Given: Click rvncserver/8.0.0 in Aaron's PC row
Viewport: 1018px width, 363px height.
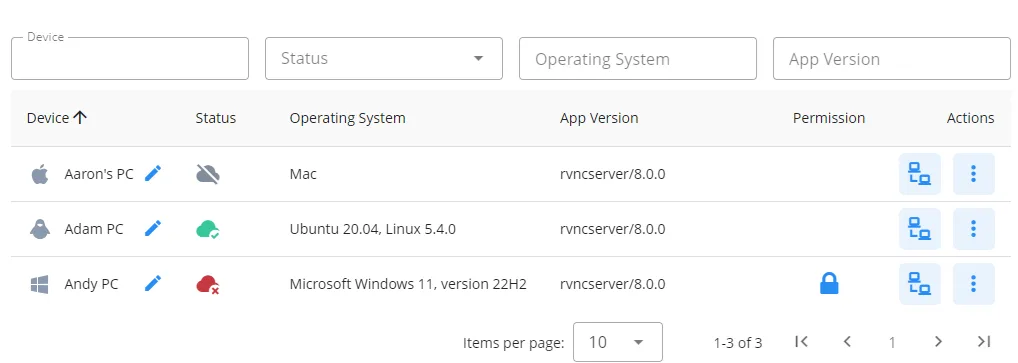Looking at the screenshot, I should pos(613,174).
